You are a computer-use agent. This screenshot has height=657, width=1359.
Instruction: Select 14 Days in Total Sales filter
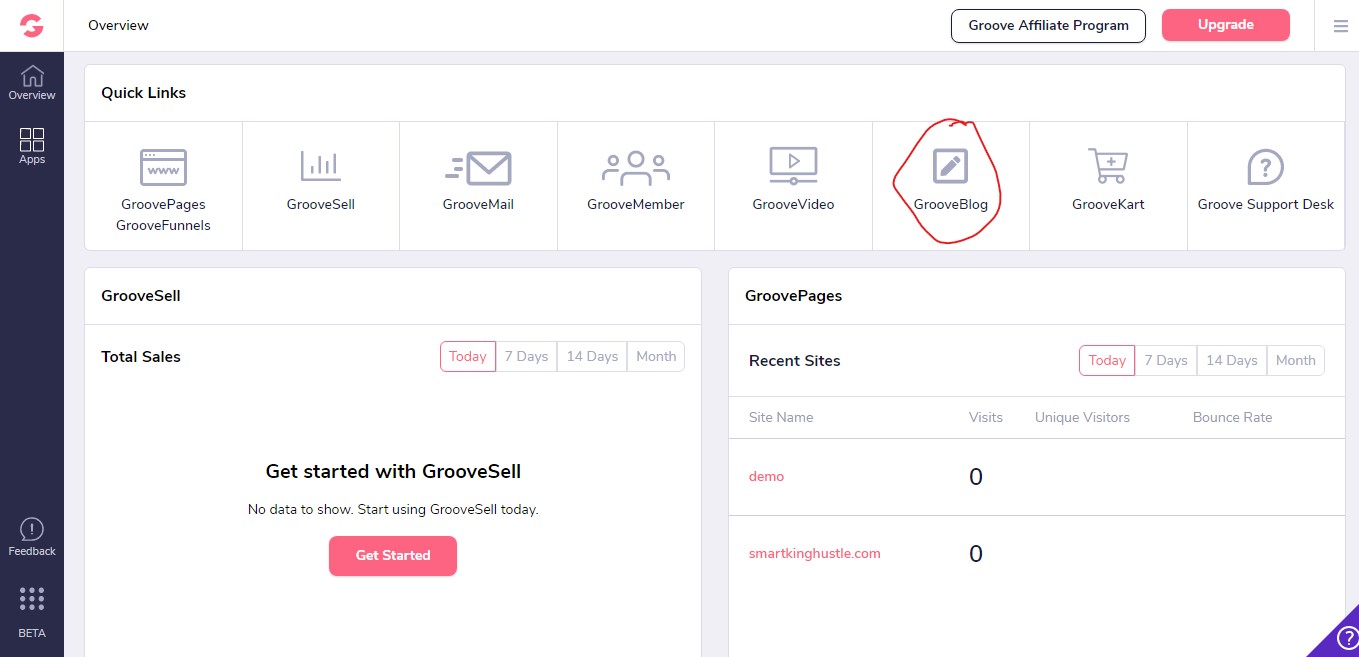pos(592,357)
